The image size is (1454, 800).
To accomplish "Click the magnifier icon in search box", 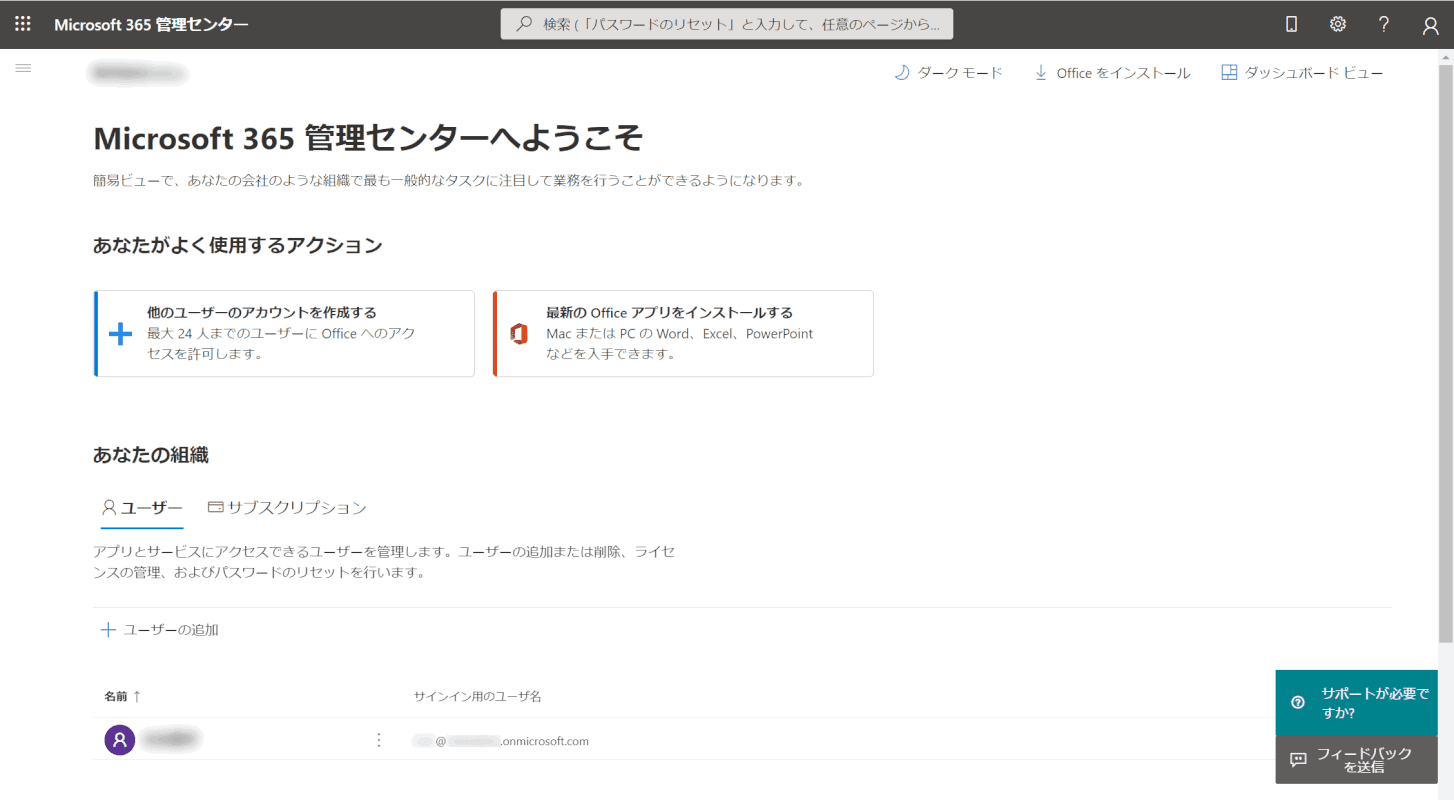I will click(x=524, y=24).
